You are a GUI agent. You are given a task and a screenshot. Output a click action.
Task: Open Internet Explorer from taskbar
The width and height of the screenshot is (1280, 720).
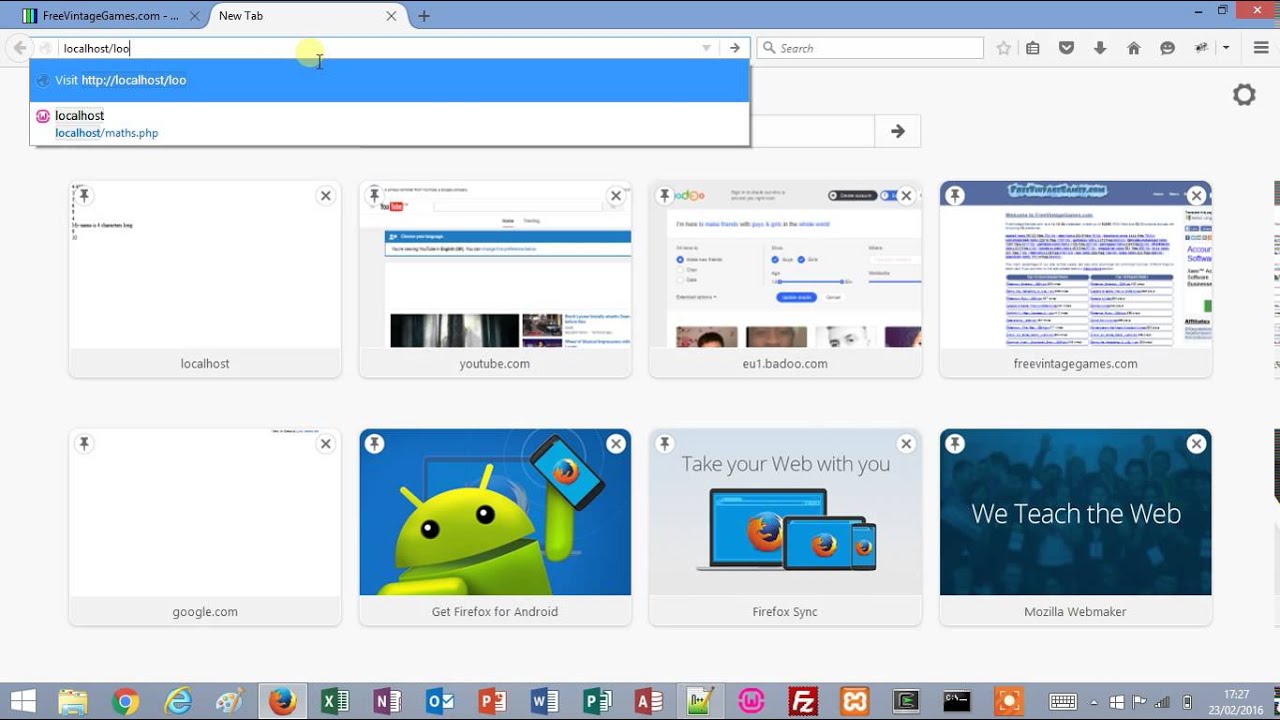tap(178, 702)
